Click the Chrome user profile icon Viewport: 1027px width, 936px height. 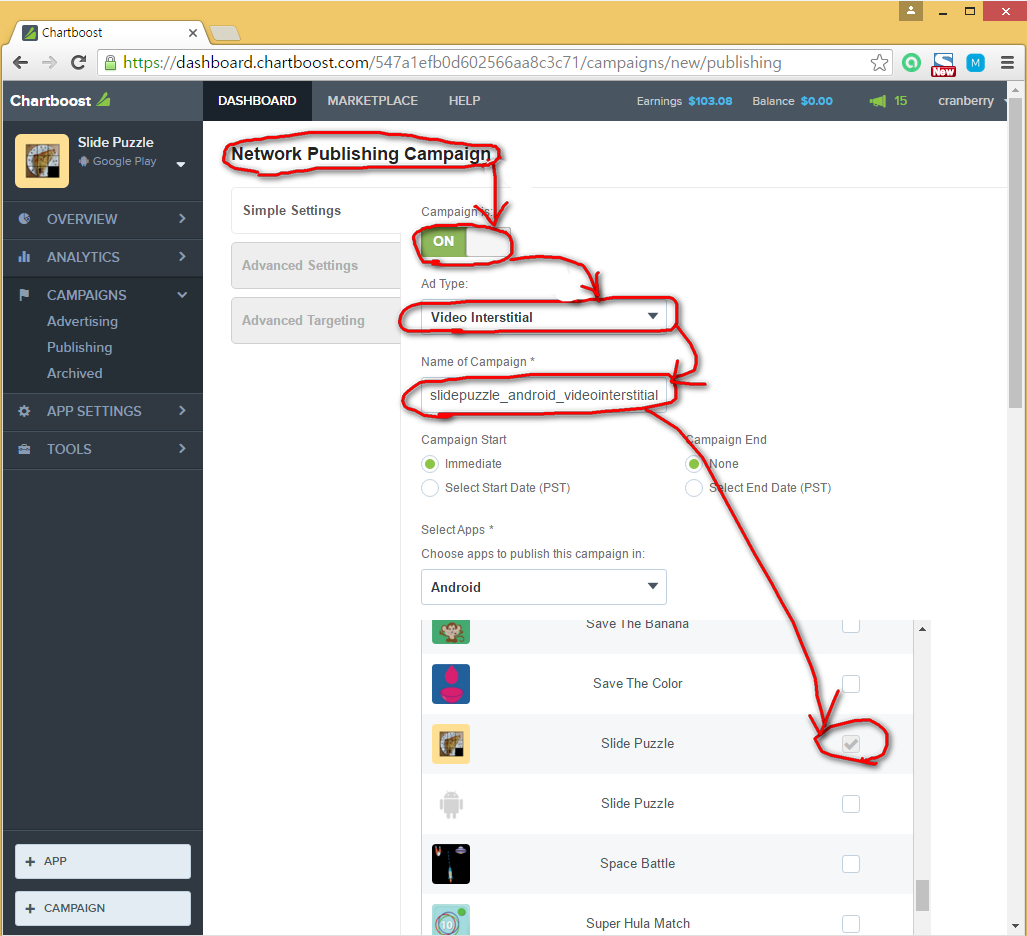(x=910, y=11)
